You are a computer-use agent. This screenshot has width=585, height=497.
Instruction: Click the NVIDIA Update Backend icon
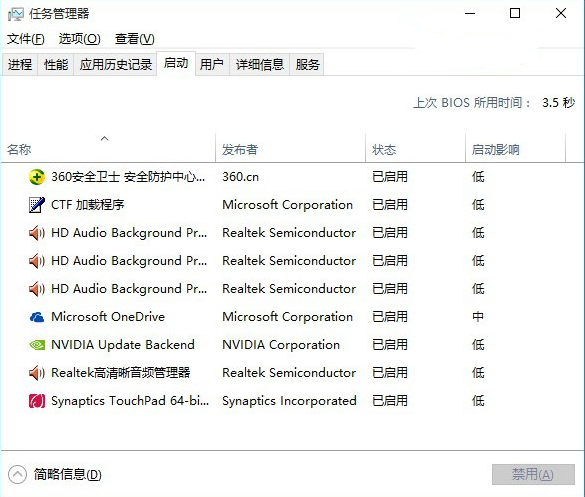click(37, 345)
